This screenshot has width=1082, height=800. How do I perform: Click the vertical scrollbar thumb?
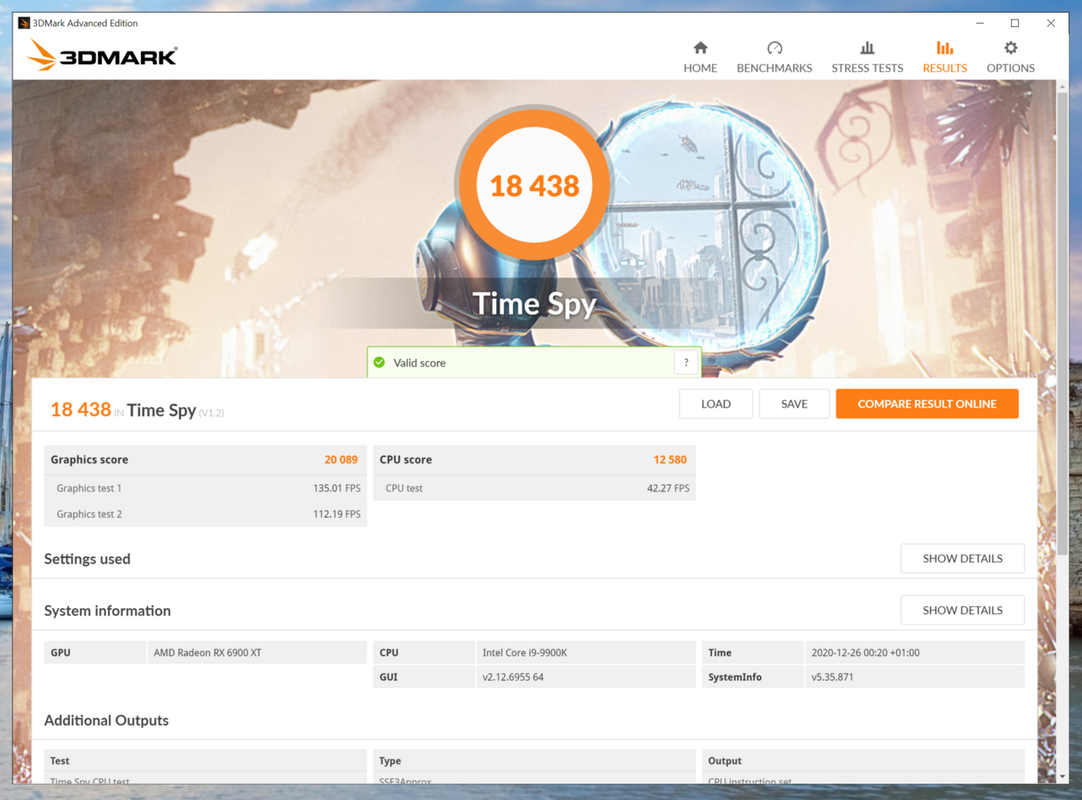tap(1063, 324)
